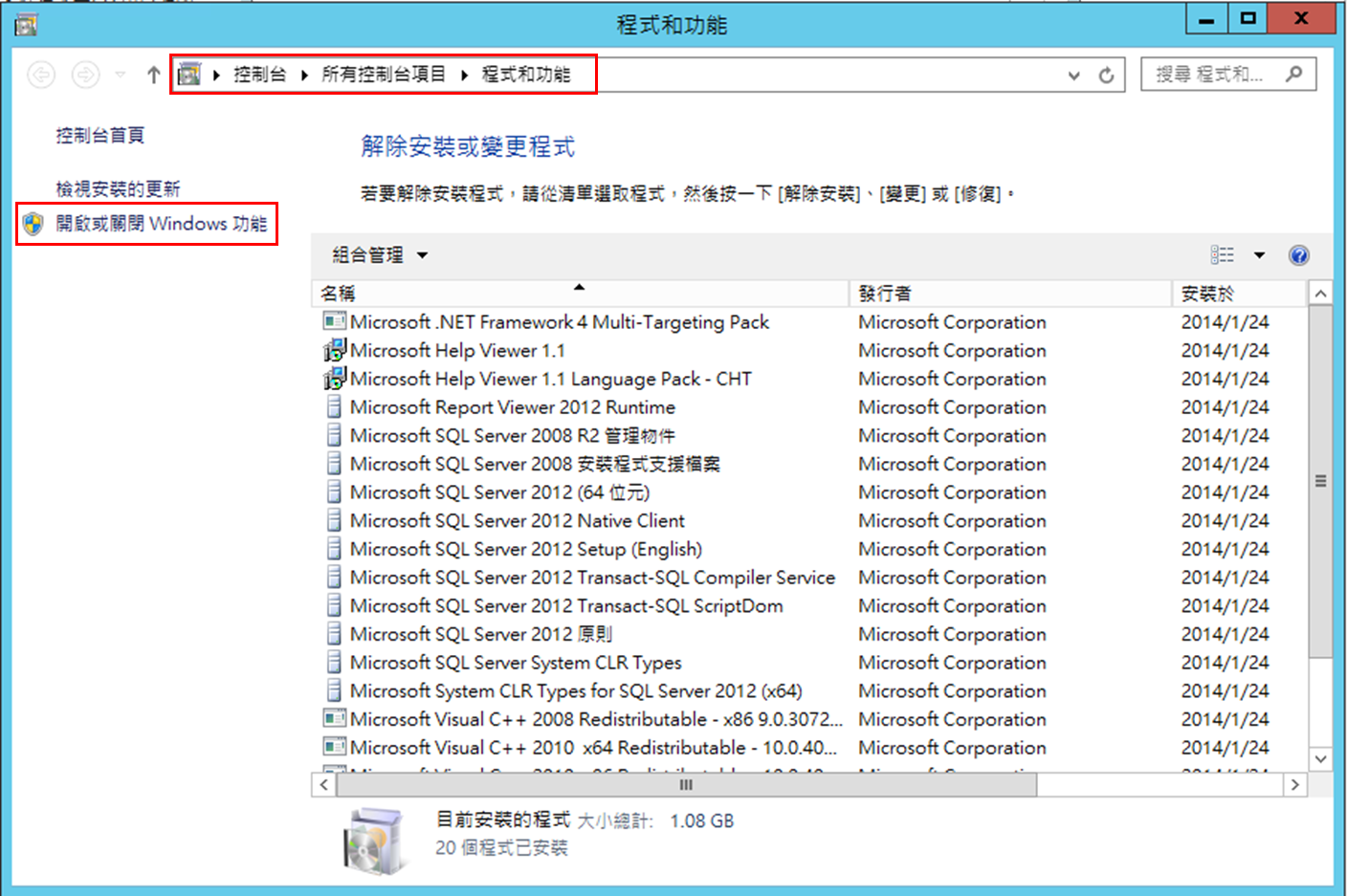Select the 控制台 breadcrumb
This screenshot has width=1347, height=896.
pyautogui.click(x=260, y=75)
